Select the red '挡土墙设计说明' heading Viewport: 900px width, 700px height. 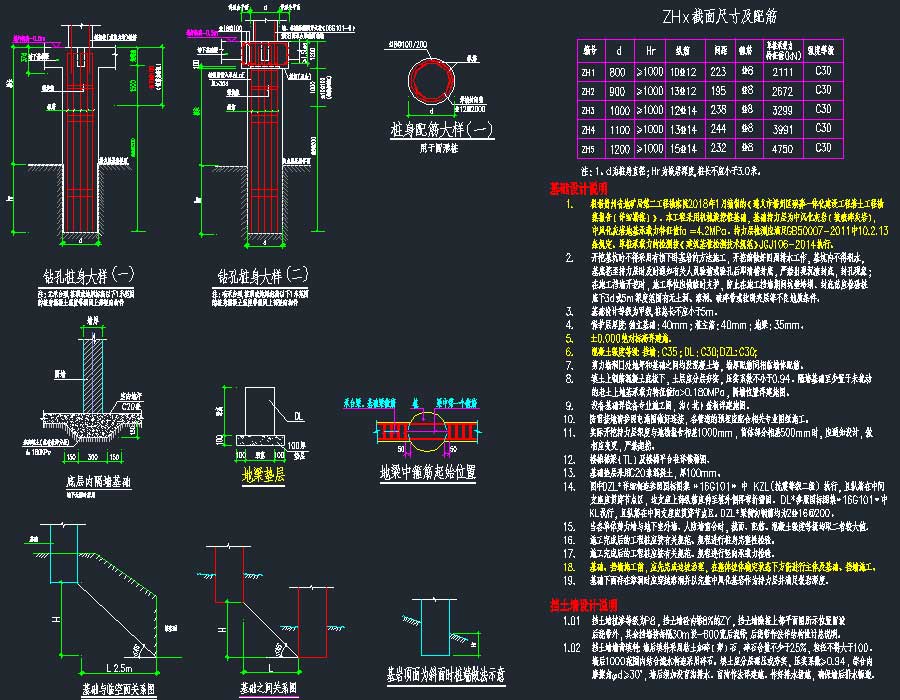point(584,606)
